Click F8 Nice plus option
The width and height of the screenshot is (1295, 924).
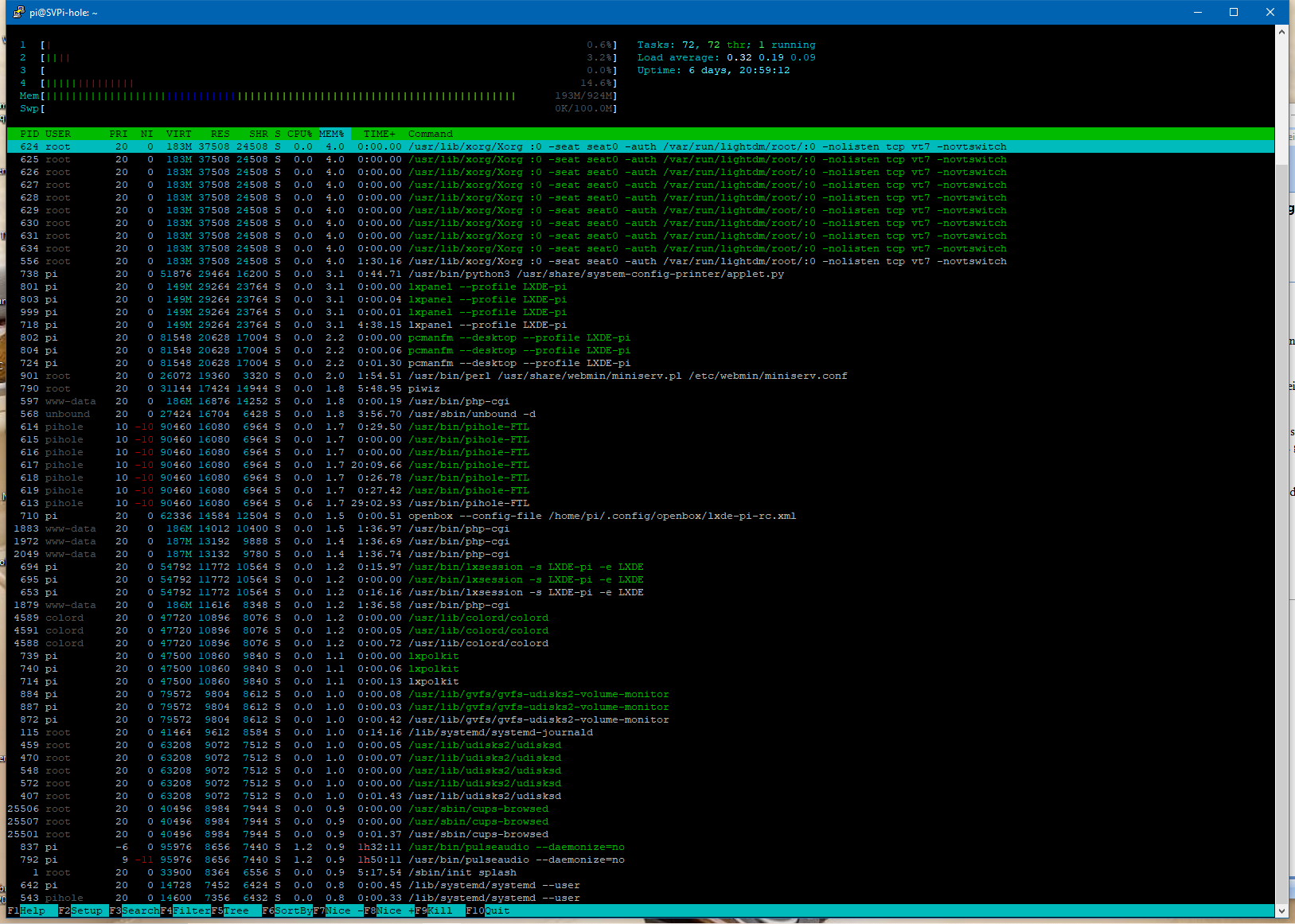click(x=389, y=910)
